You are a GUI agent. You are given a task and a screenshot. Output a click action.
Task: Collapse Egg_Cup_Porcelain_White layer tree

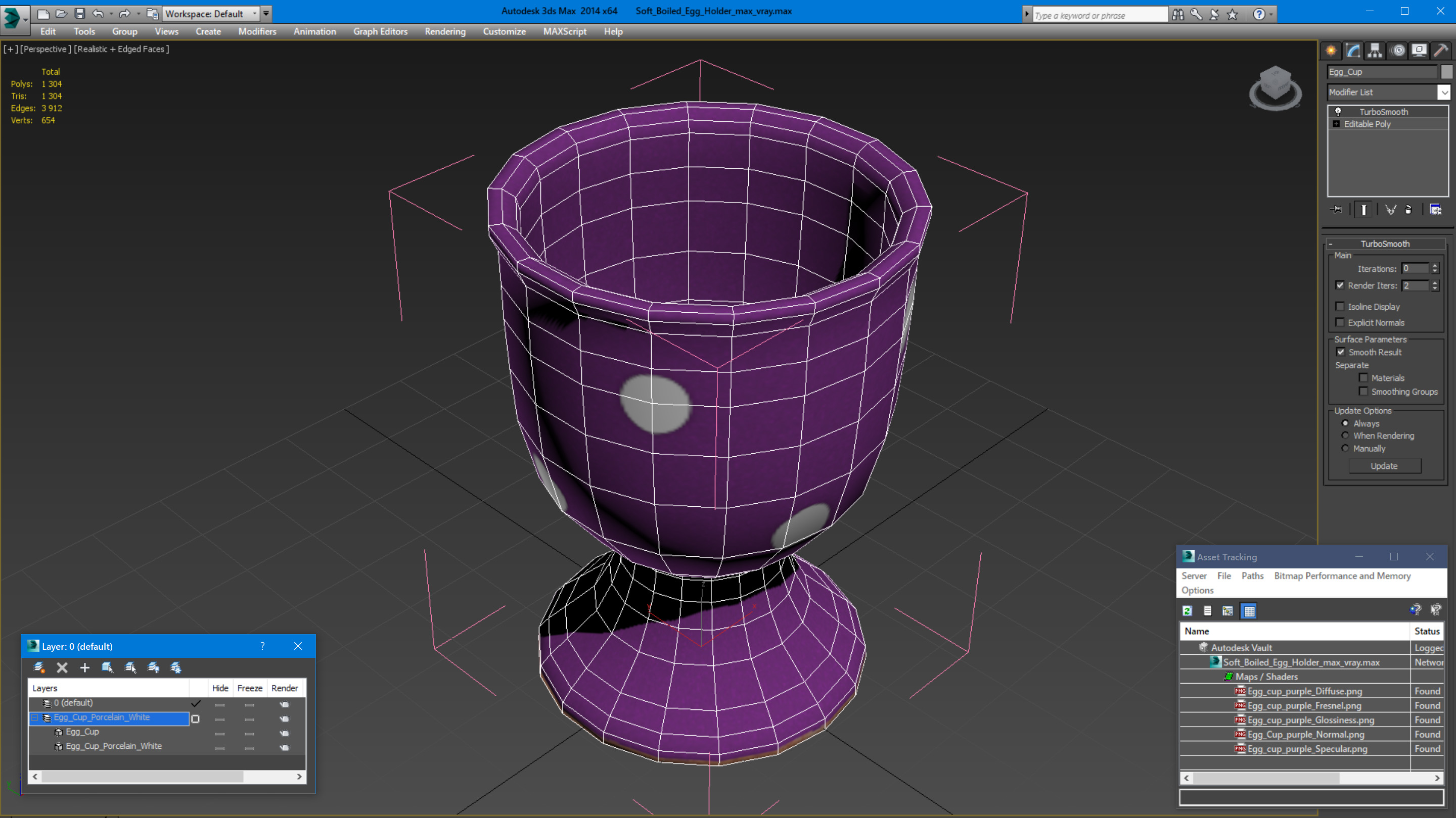34,717
